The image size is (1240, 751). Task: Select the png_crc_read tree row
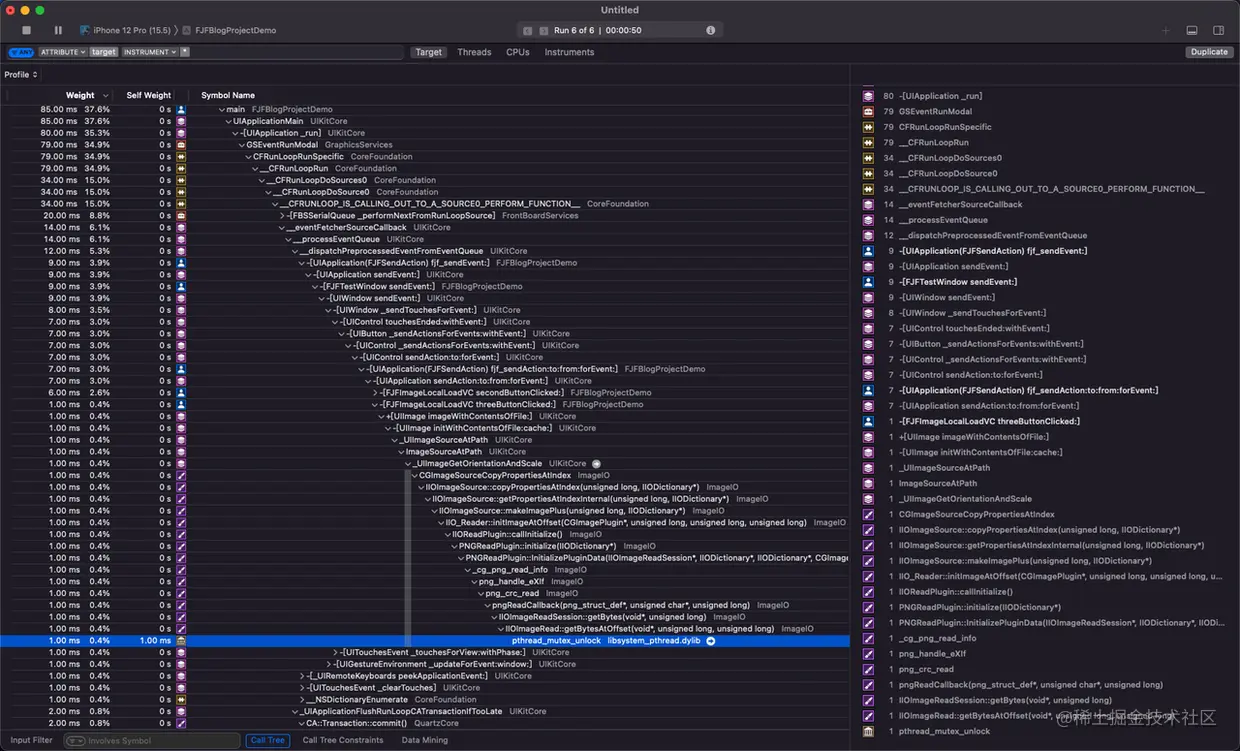(425, 593)
